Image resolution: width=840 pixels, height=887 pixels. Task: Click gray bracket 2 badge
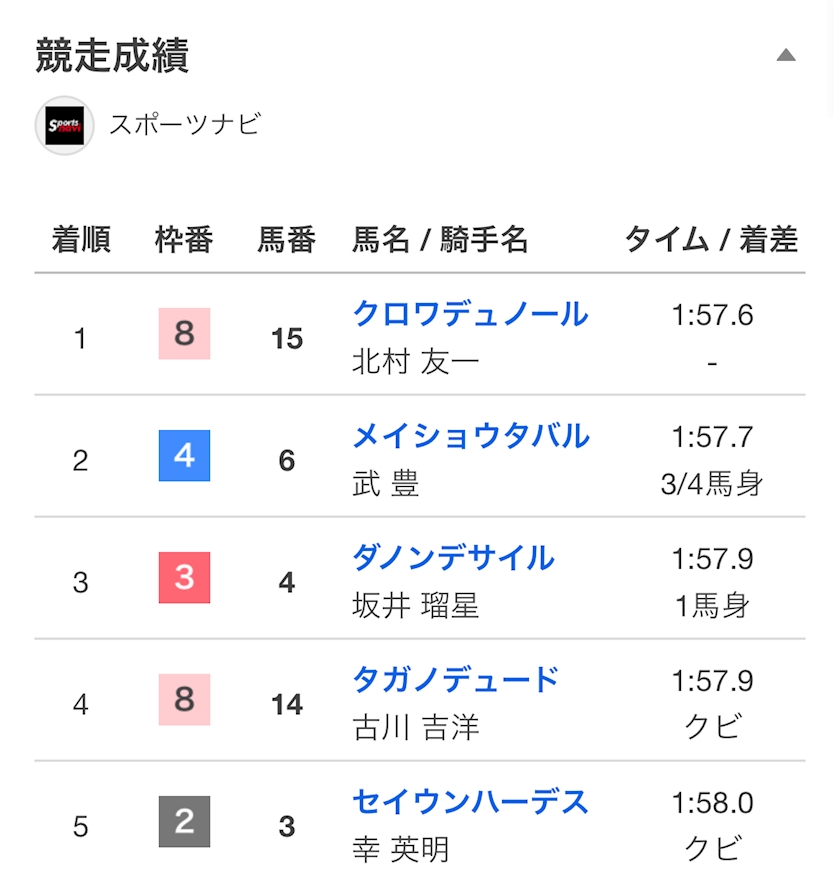point(184,822)
